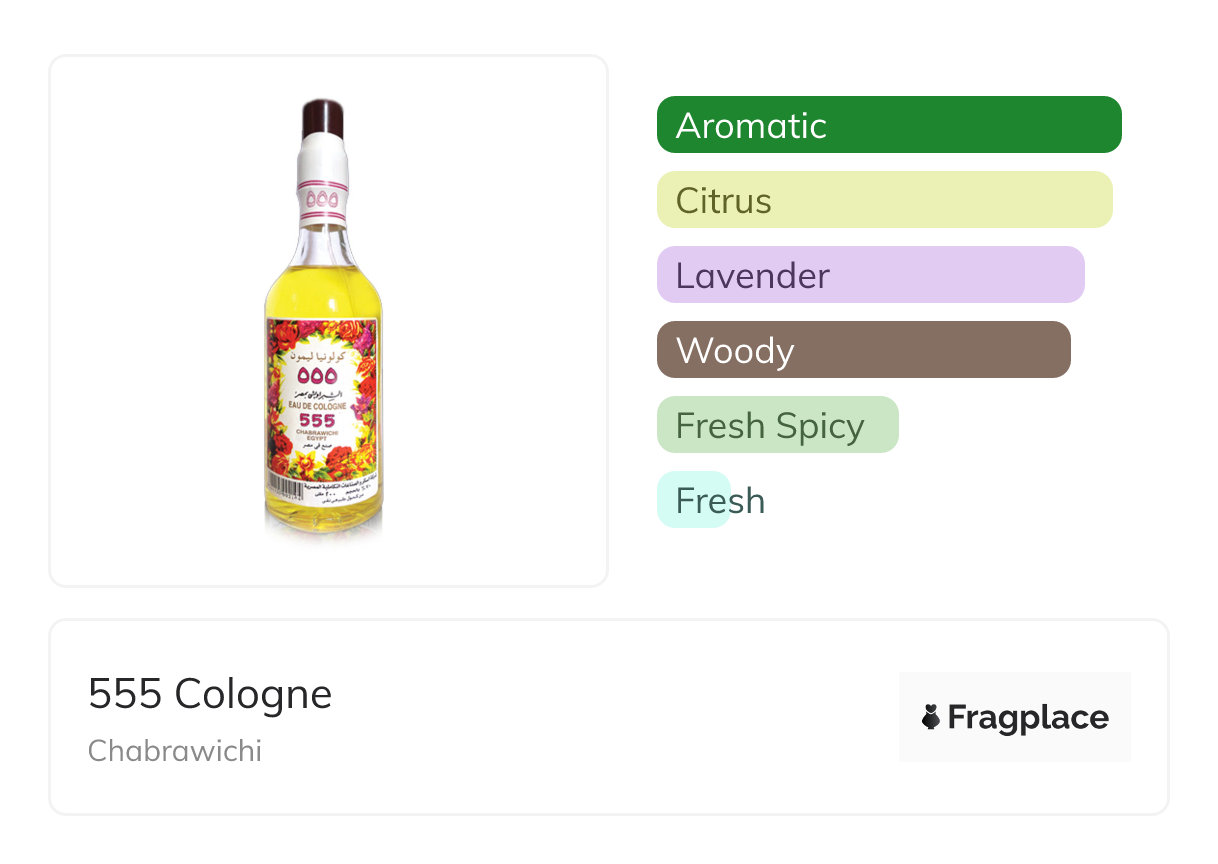Click the Fragplace perfume bottle logo icon
Viewport: 1218px width, 864px height.
point(930,717)
